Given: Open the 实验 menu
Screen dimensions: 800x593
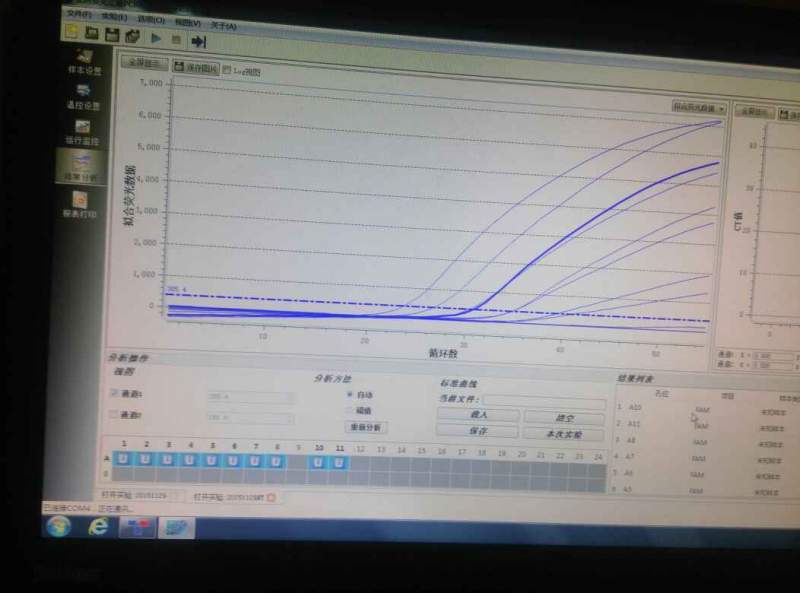Looking at the screenshot, I should pos(114,17).
